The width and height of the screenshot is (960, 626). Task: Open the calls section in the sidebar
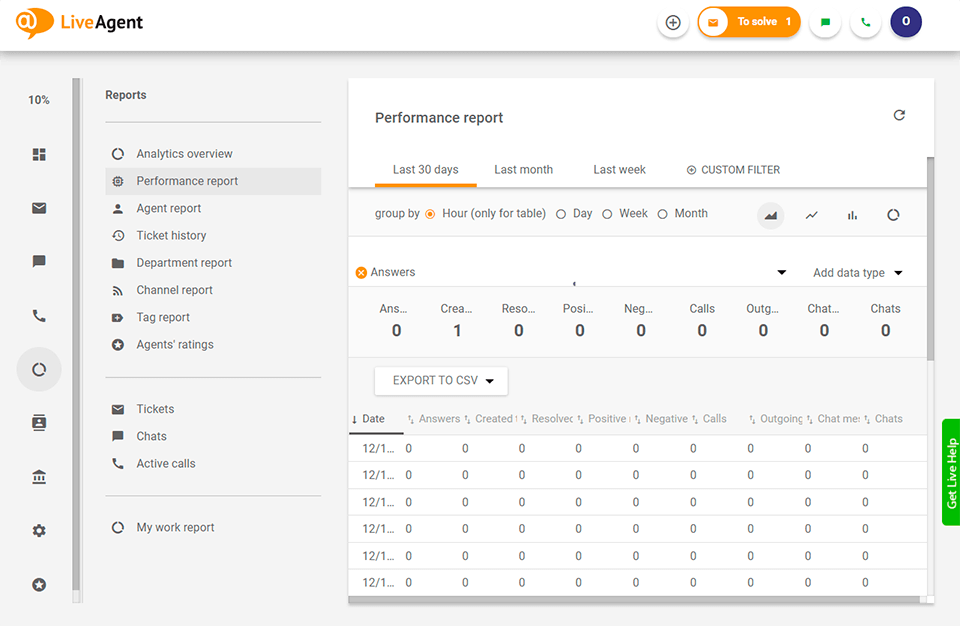click(38, 315)
